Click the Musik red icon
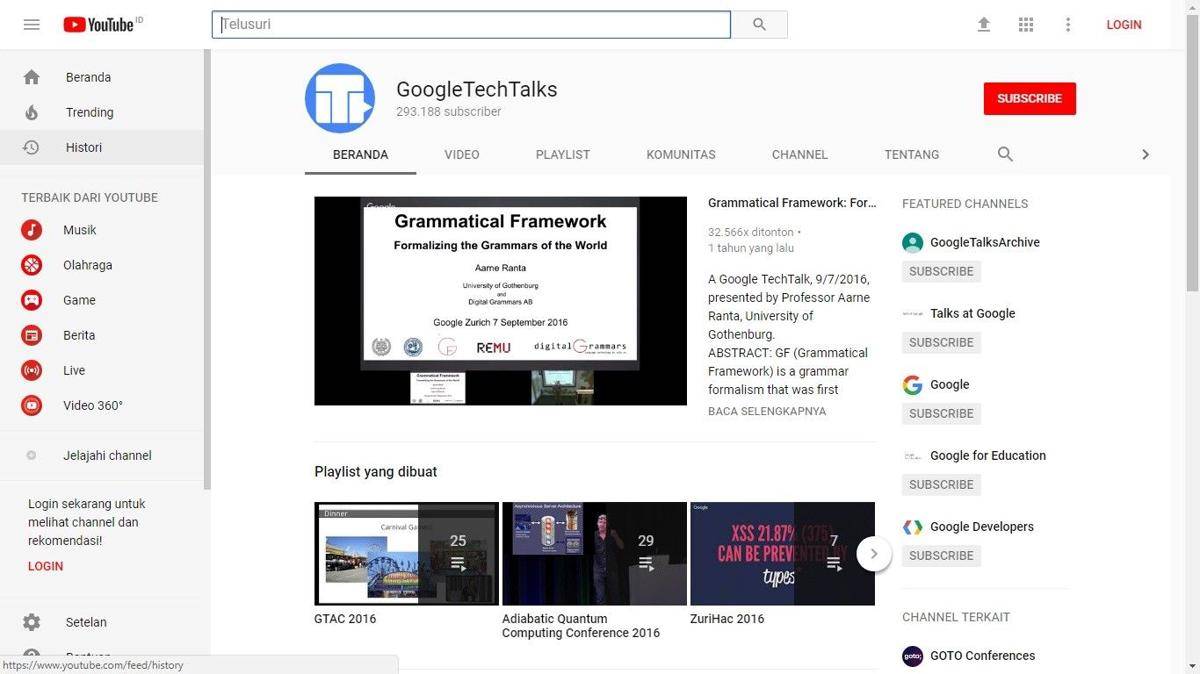Screen dimensions: 1200x674 (x=32, y=230)
